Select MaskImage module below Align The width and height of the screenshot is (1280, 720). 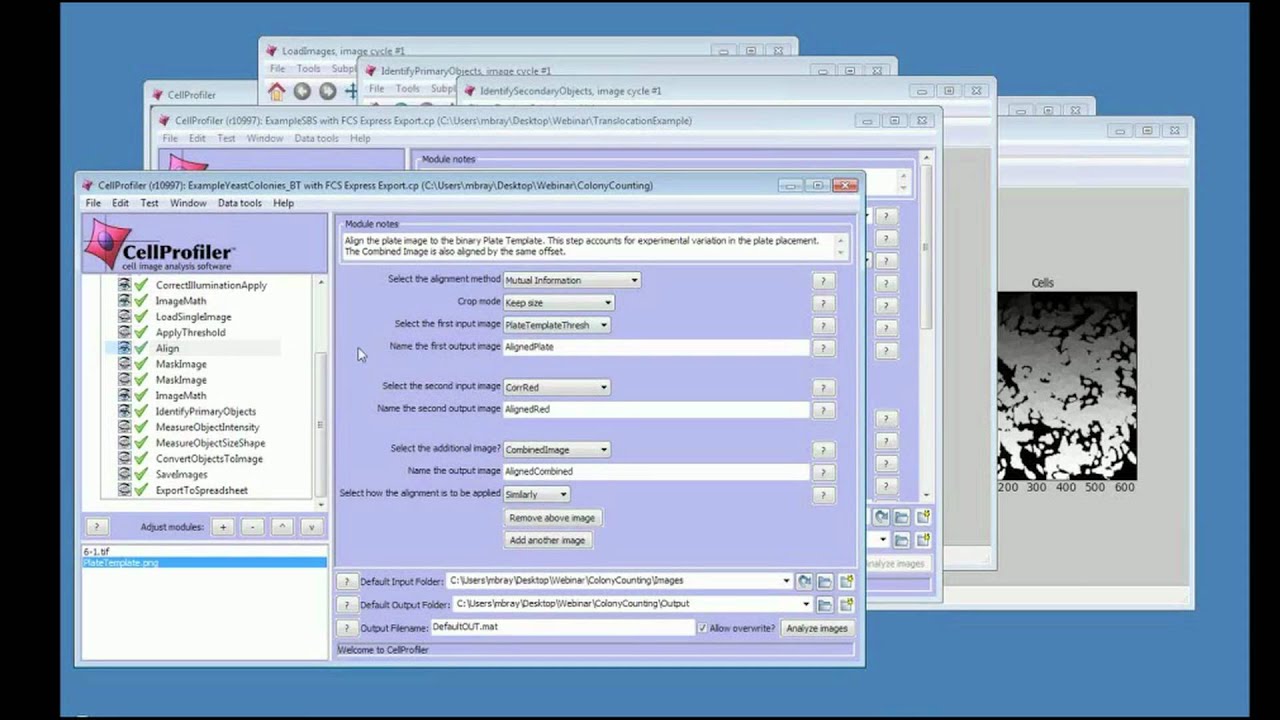(181, 364)
